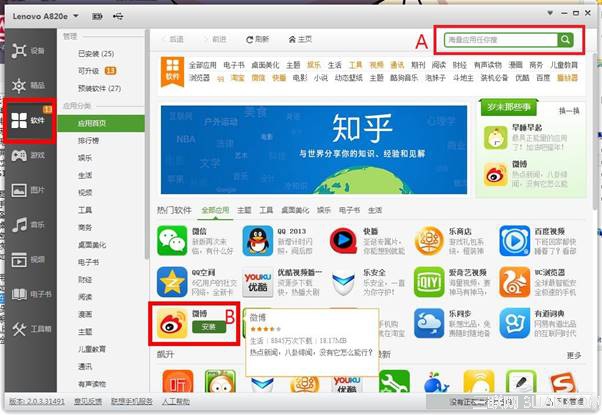
Task: Select 商务 in the left category list
Action: [x=85, y=227]
